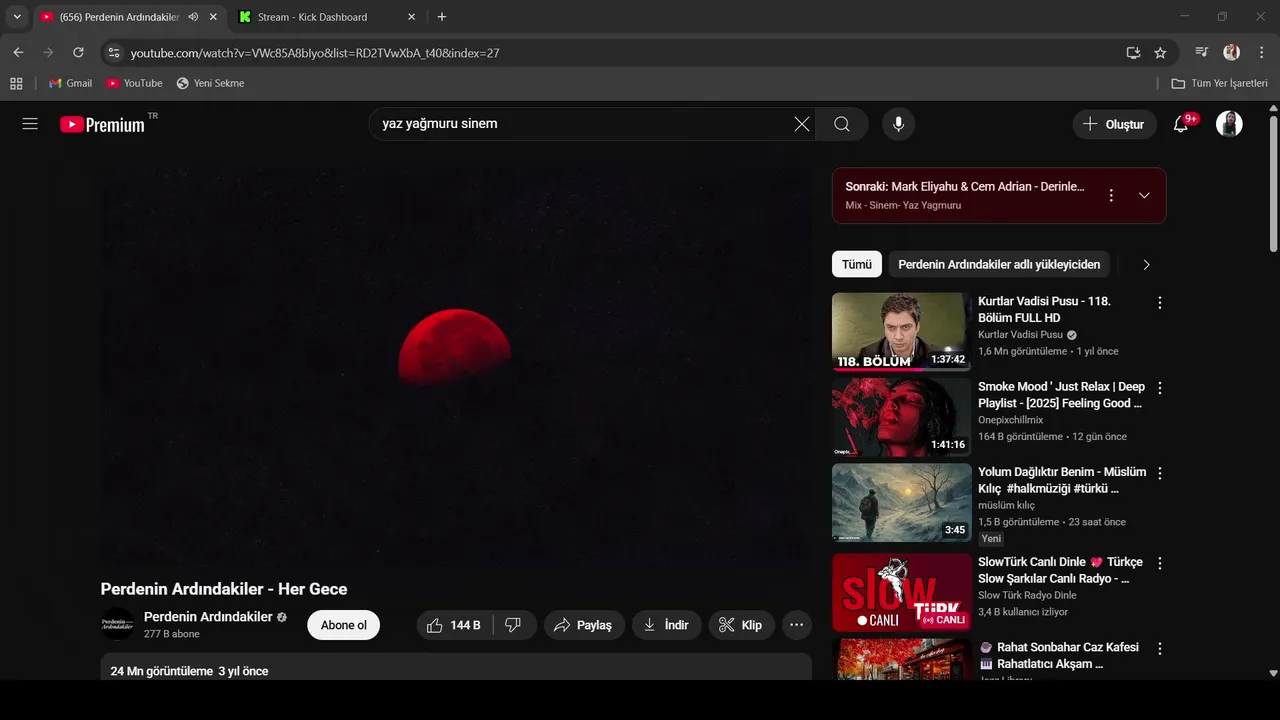Close the Stream - Kick Dashboard tab
The image size is (1280, 720).
click(412, 17)
